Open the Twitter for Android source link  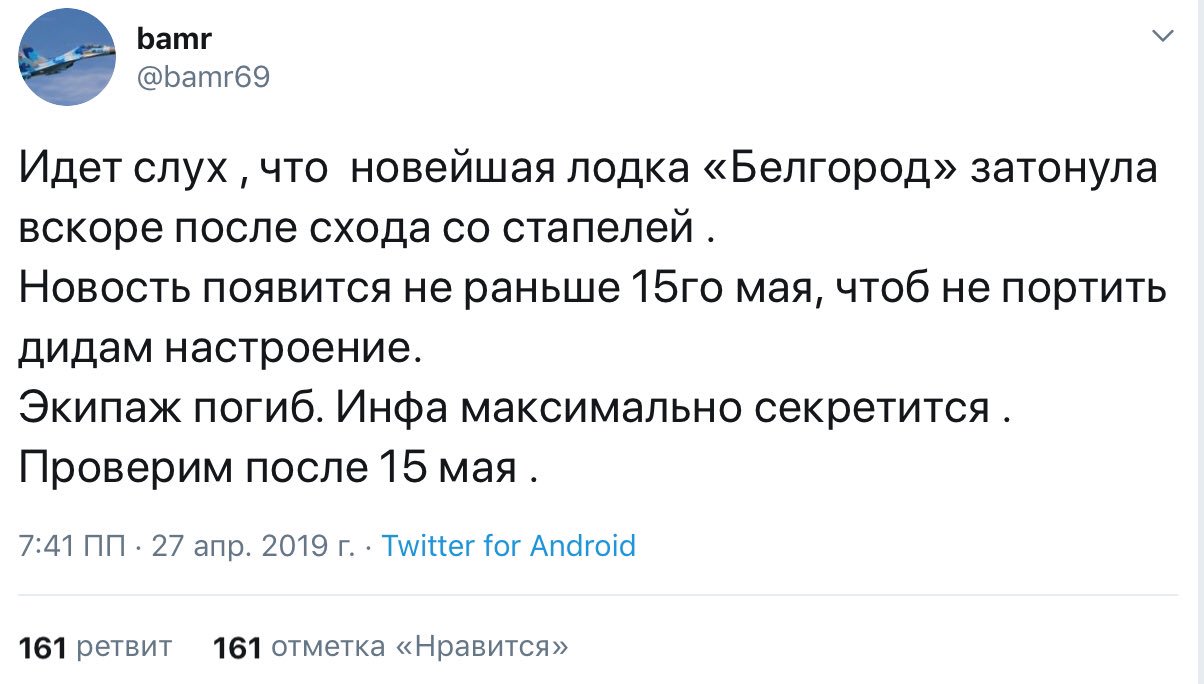[x=509, y=546]
